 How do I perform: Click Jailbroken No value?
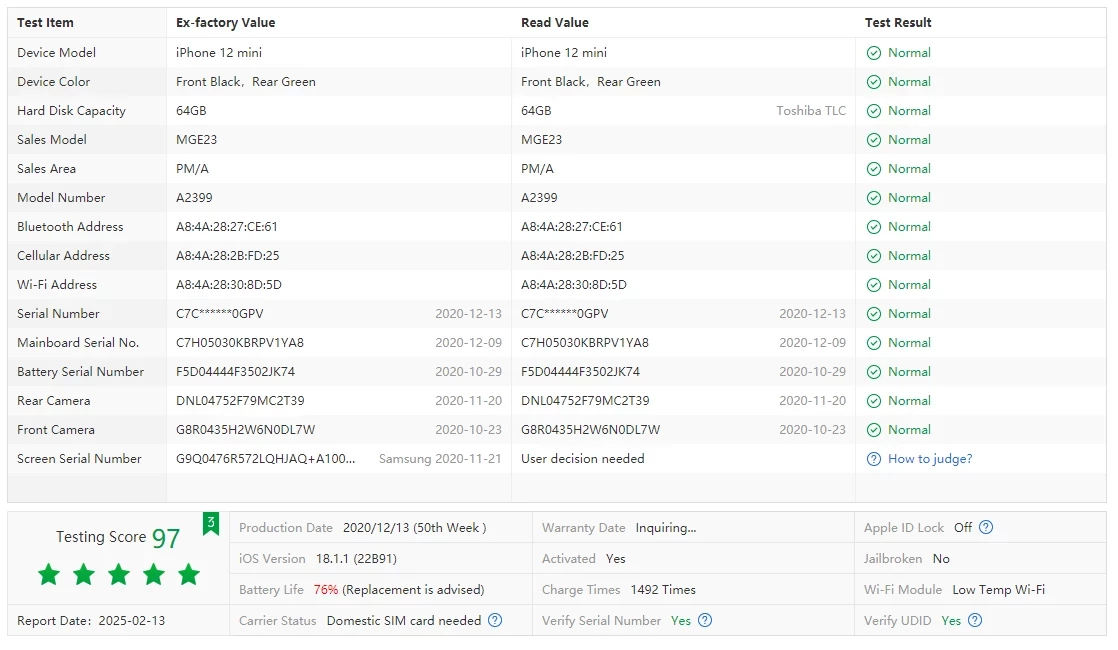click(941, 559)
